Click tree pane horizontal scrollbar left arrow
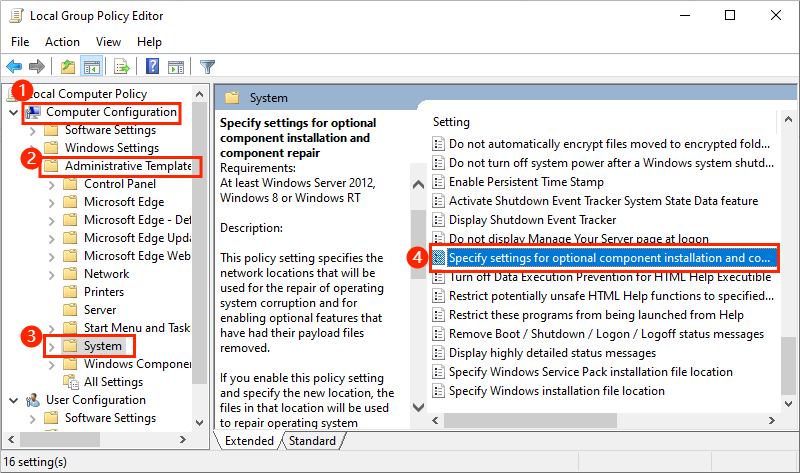 [11, 439]
